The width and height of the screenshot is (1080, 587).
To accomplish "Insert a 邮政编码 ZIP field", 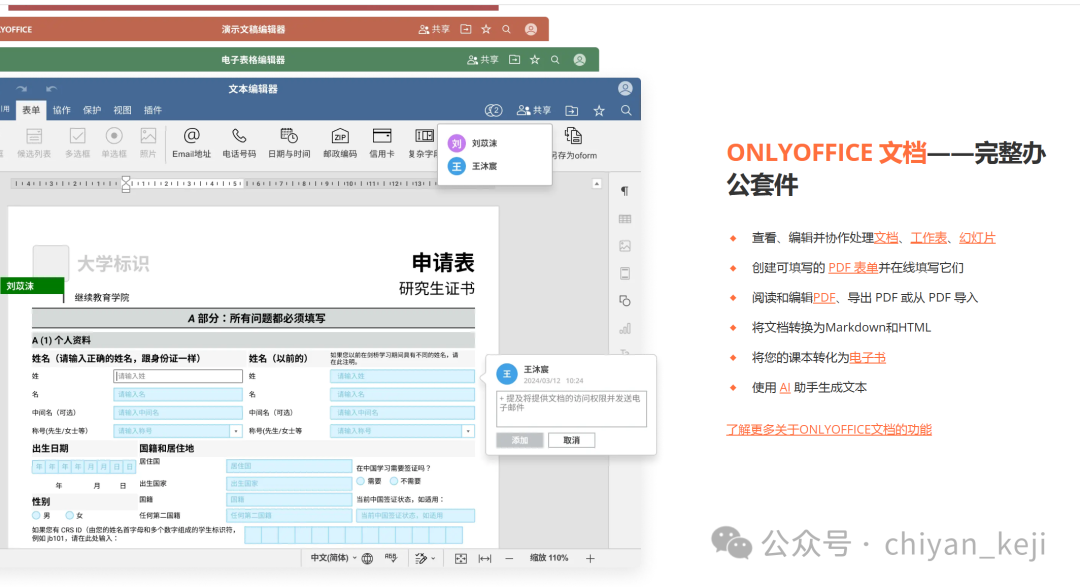I will coord(340,142).
